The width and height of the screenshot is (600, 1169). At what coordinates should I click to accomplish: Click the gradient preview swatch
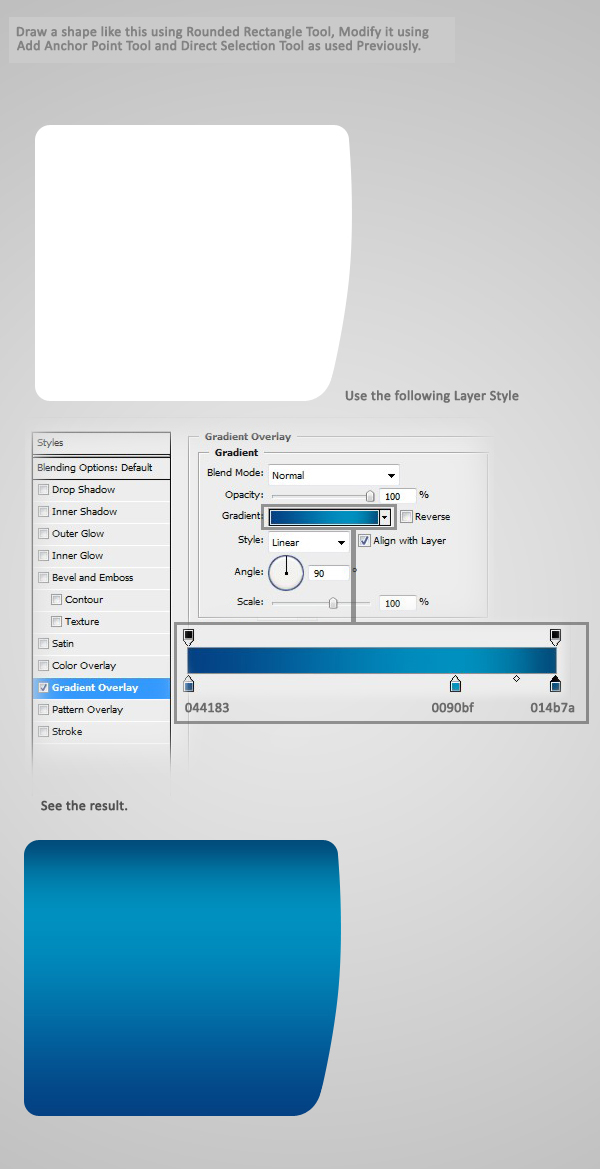coord(324,517)
